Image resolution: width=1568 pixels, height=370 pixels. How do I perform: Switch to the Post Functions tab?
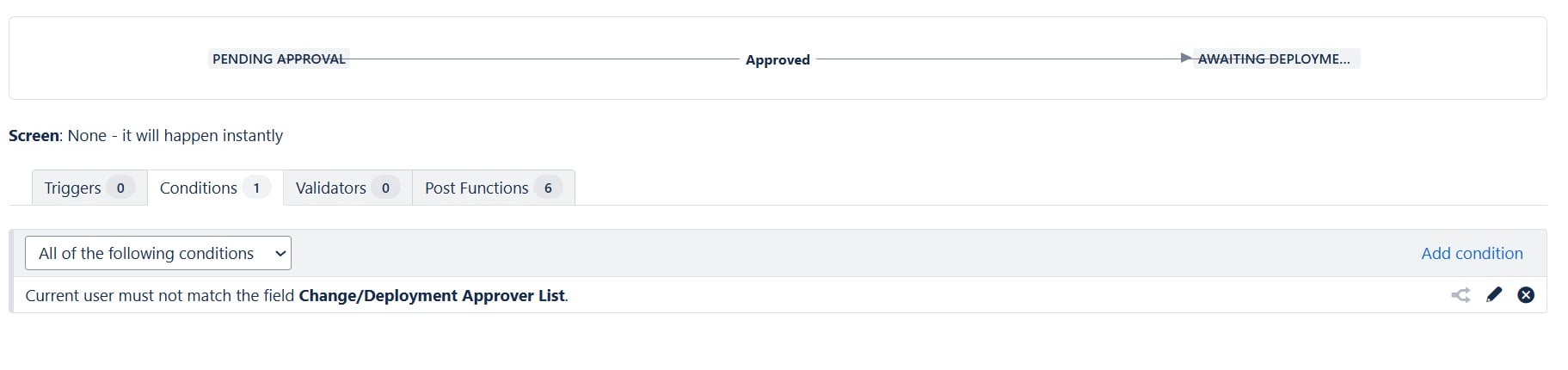tap(493, 188)
